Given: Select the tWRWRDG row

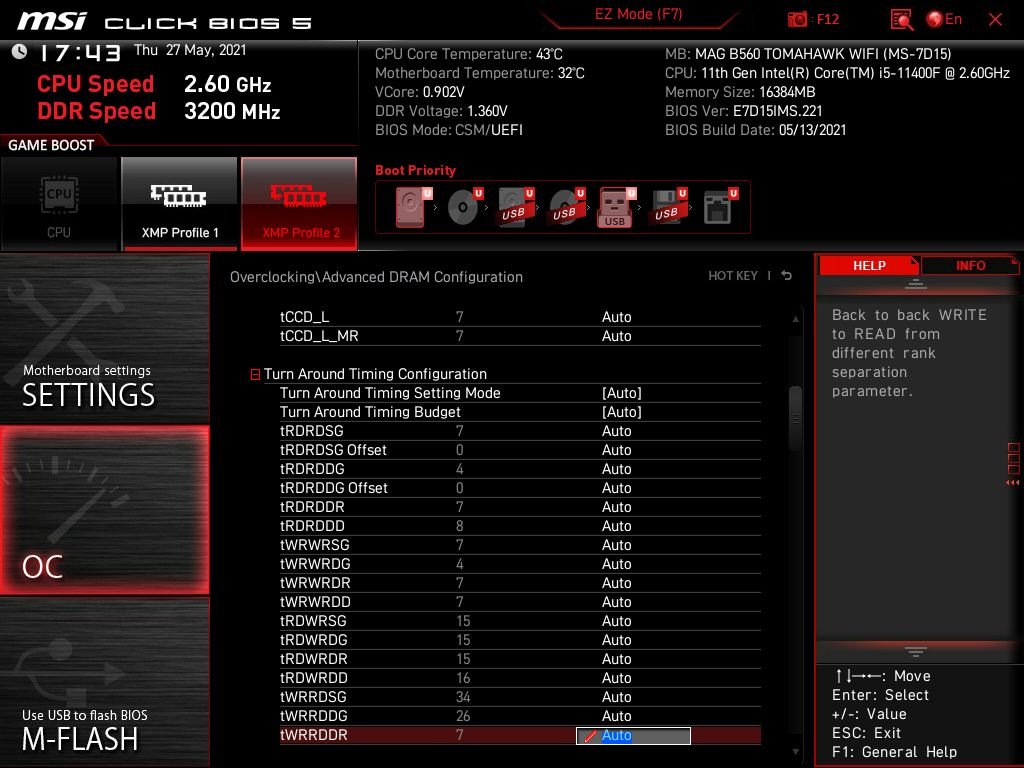Looking at the screenshot, I should 520,564.
